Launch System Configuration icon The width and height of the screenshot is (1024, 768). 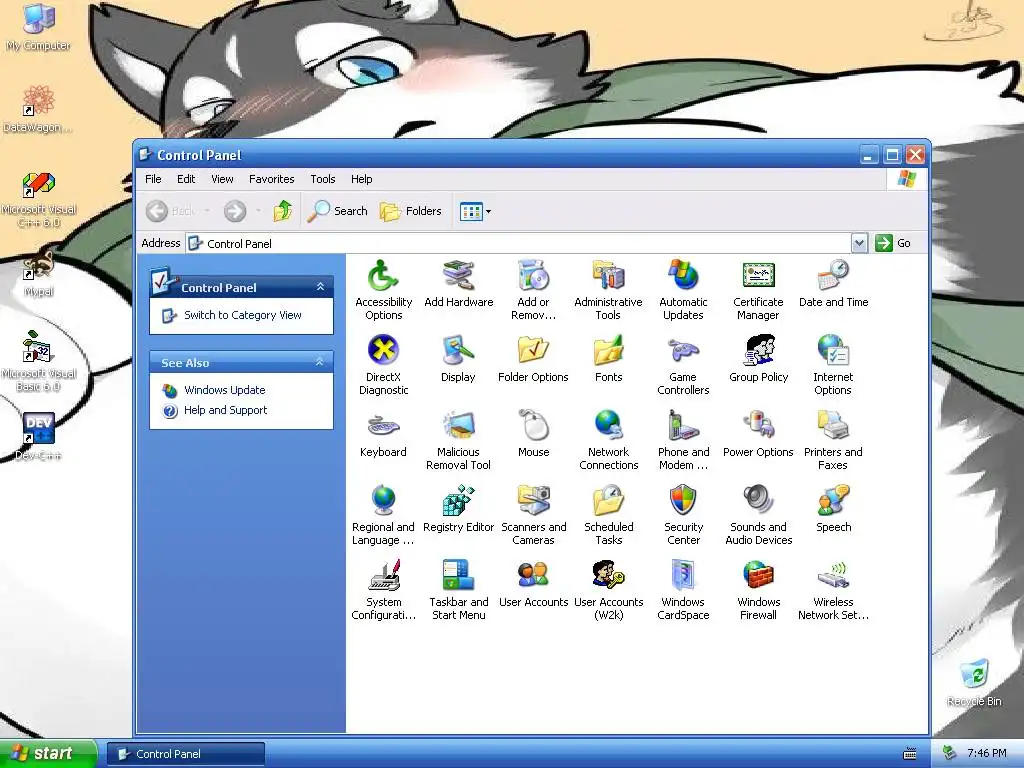click(x=383, y=576)
